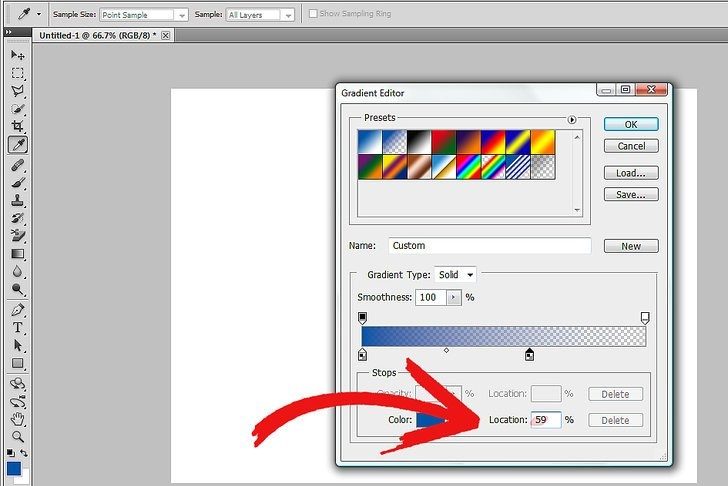
Task: Open the Sample All Layers dropdown
Action: 259,15
